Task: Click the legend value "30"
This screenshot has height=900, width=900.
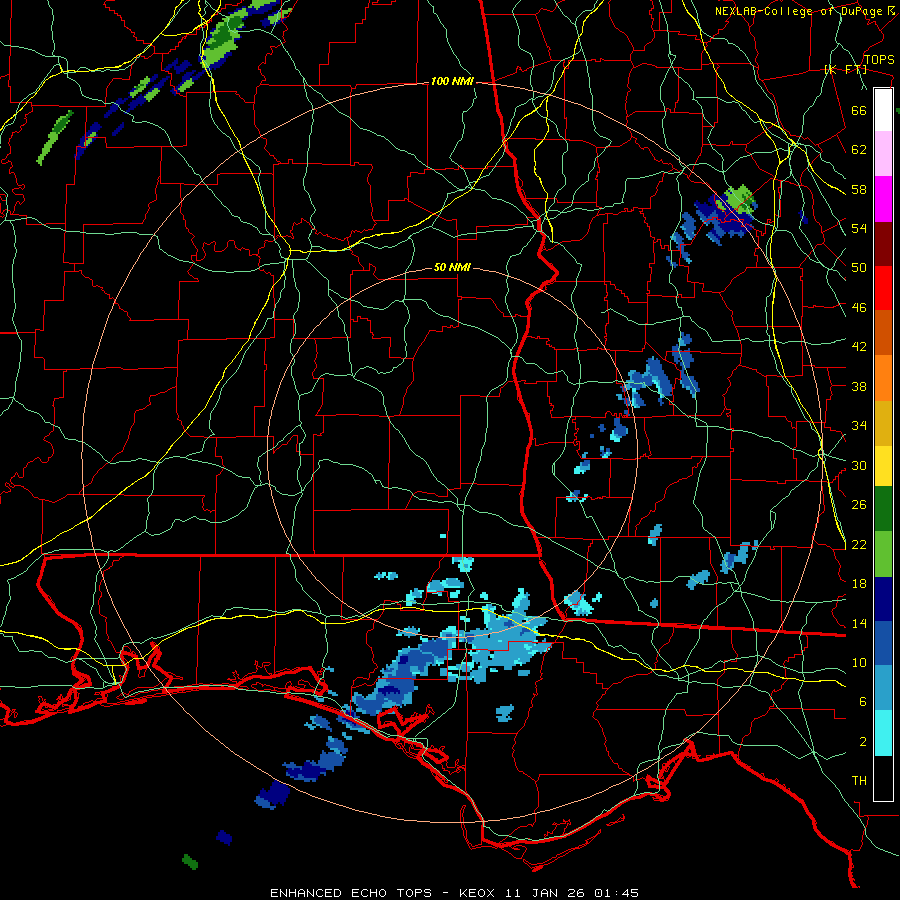Action: (x=859, y=465)
